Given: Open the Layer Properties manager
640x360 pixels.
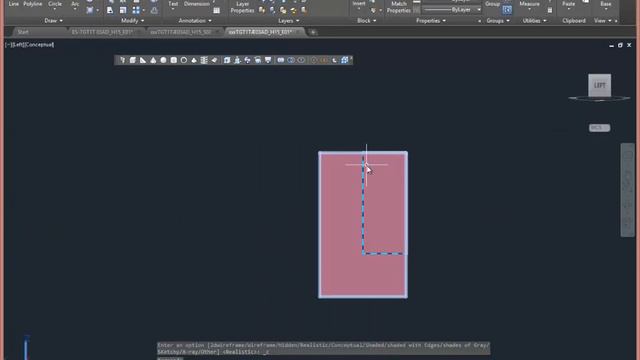Looking at the screenshot, I should coord(242,7).
